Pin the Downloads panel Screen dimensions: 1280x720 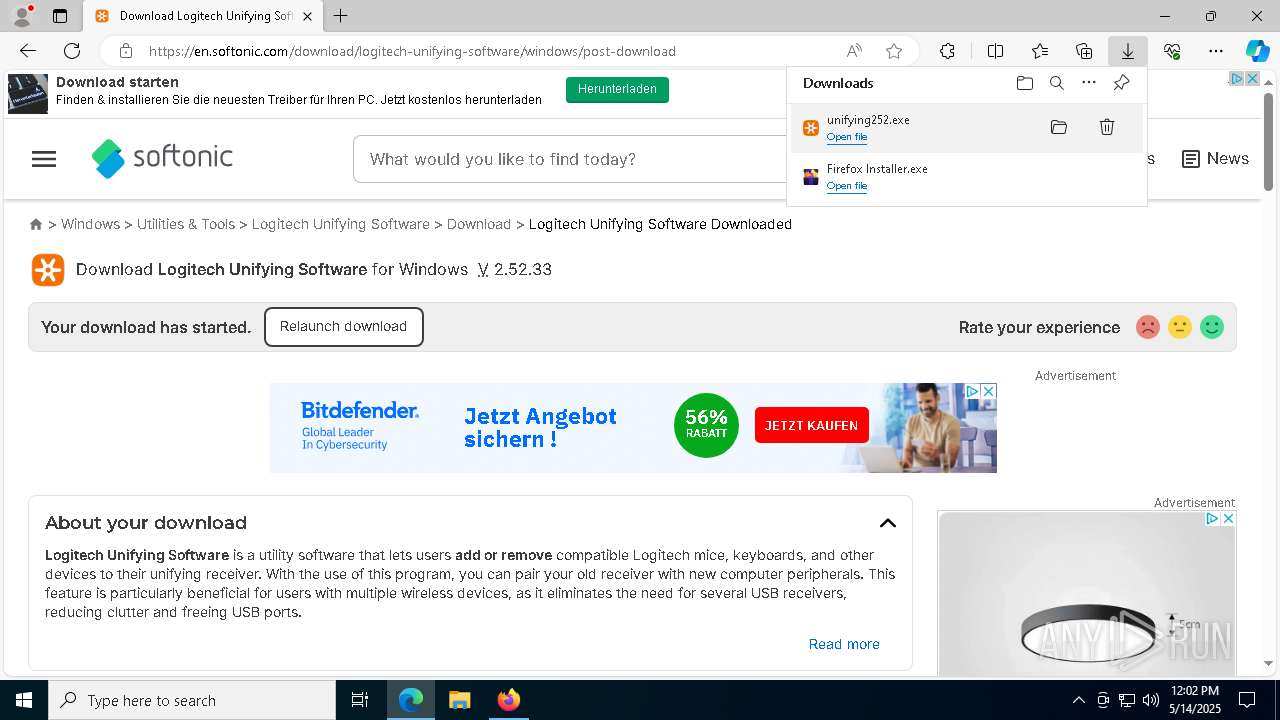[1121, 83]
